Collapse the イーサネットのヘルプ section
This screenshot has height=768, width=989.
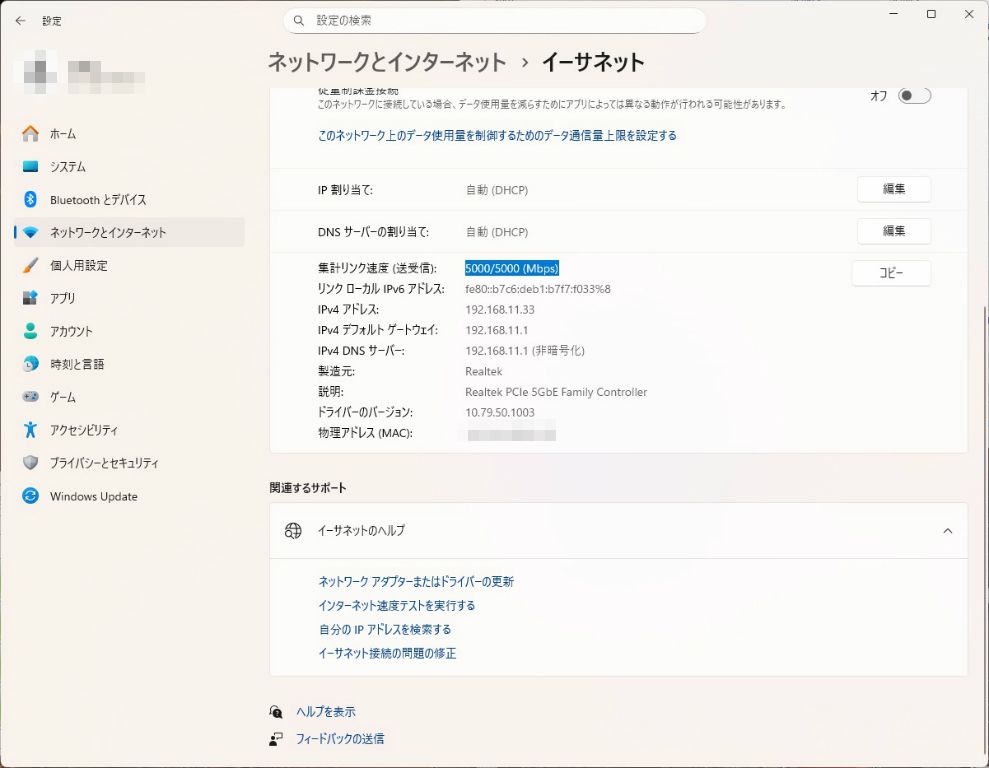947,531
